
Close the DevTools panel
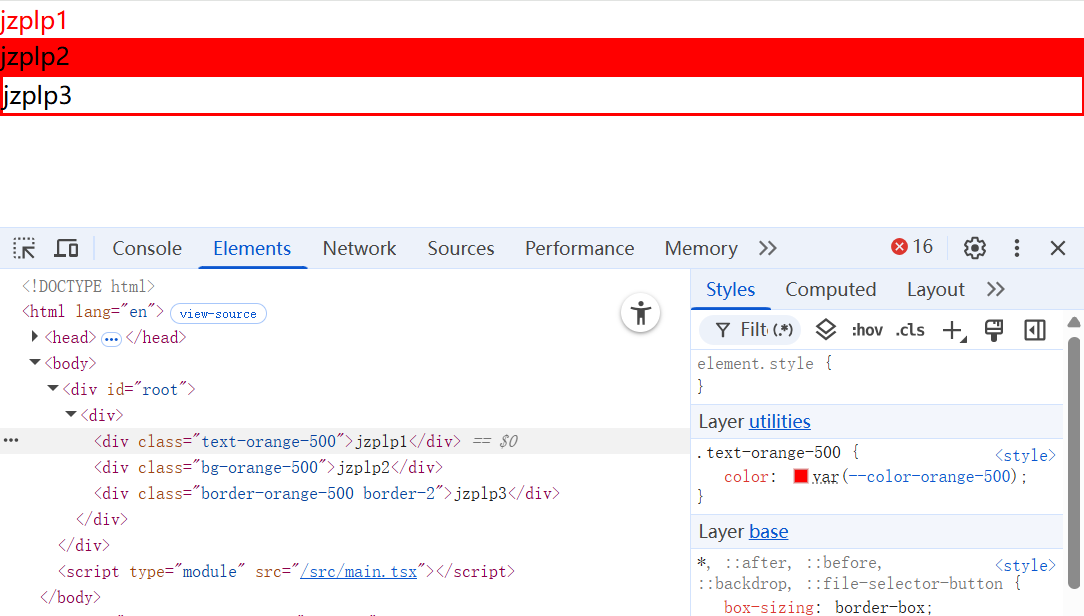pyautogui.click(x=1058, y=248)
